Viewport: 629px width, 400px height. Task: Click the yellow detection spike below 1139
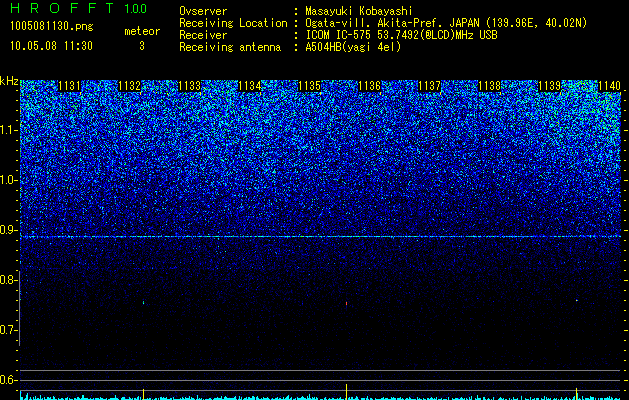pyautogui.click(x=576, y=394)
